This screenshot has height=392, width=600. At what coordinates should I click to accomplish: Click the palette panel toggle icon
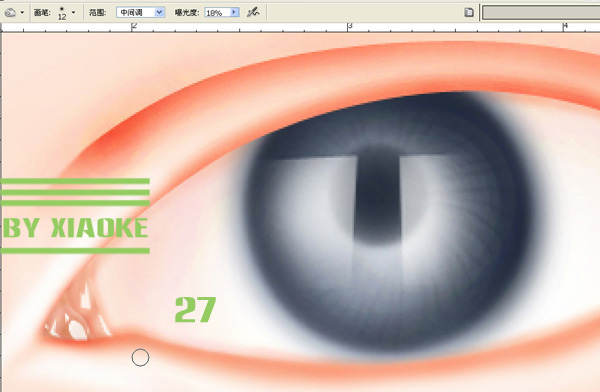coord(469,13)
